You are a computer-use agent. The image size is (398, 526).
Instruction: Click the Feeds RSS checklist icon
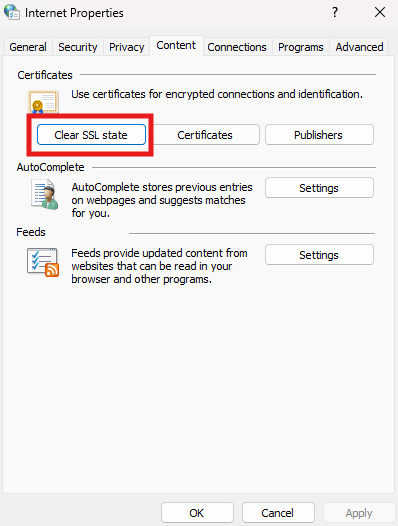pos(43,262)
